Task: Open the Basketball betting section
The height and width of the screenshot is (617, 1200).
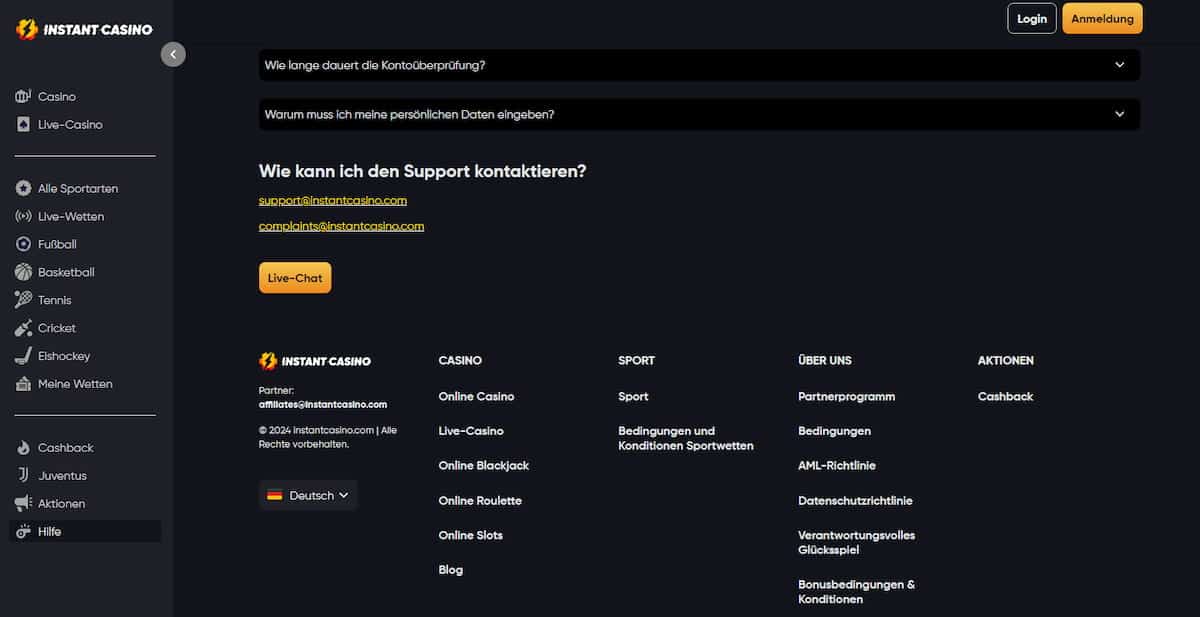Action: click(23, 272)
